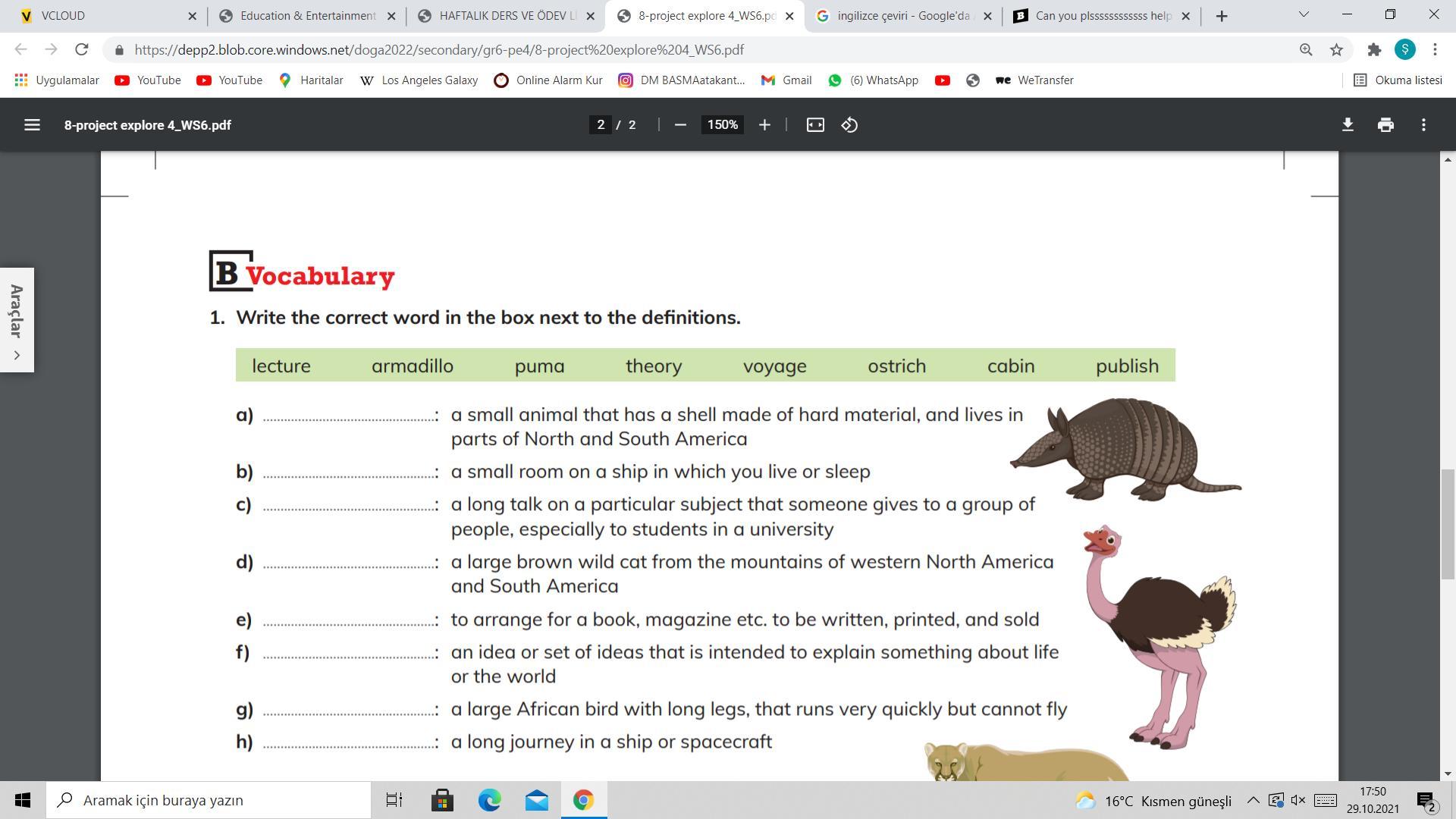Open the browser Extensions puzzle icon
The height and width of the screenshot is (819, 1456).
click(x=1374, y=50)
